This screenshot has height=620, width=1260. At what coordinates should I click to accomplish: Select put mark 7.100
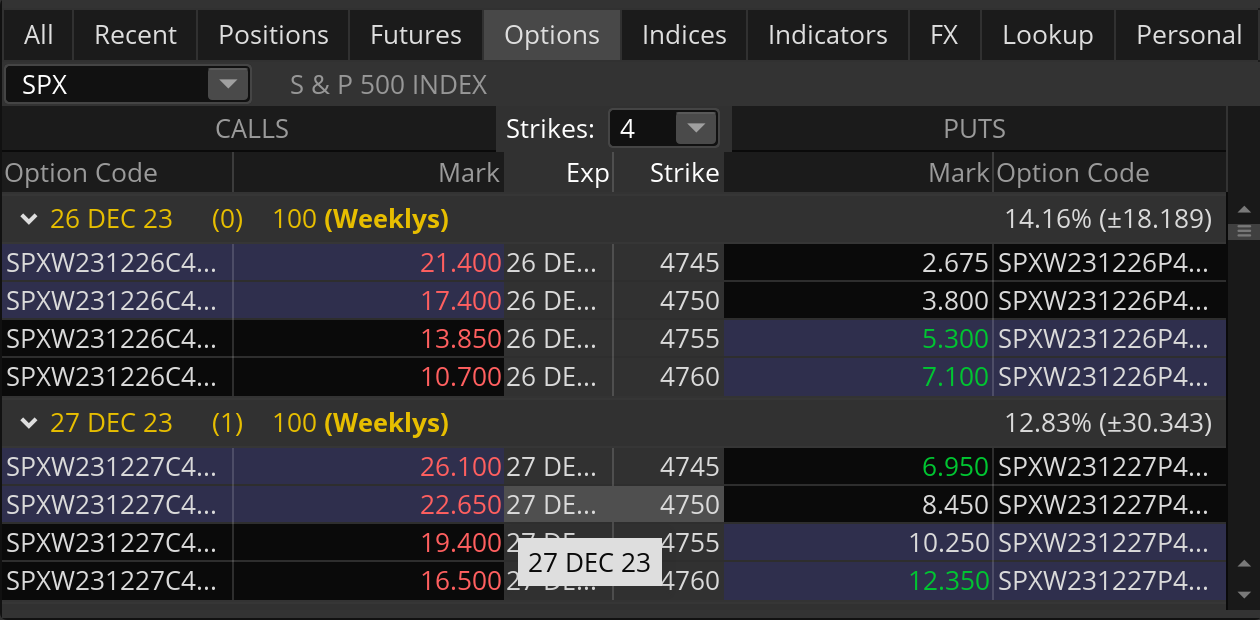point(955,377)
